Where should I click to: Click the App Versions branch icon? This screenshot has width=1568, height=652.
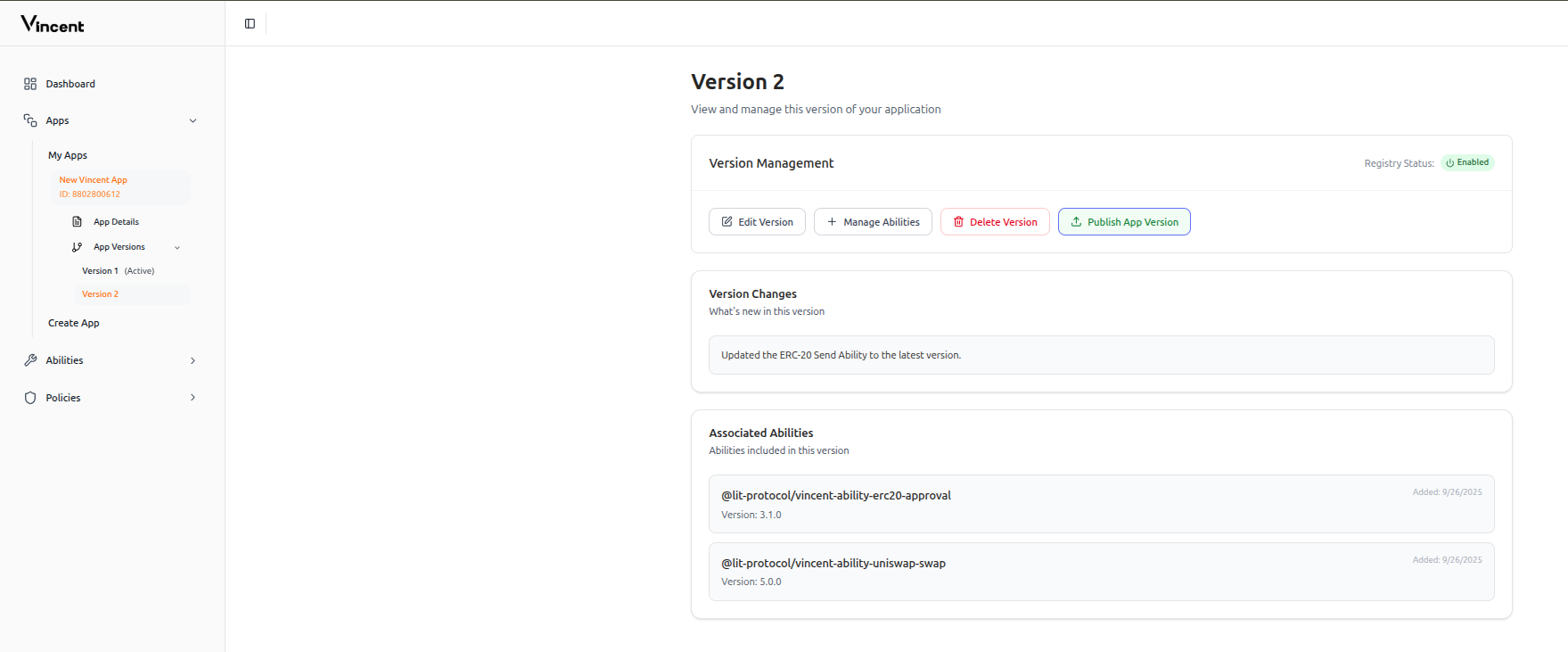tap(78, 247)
